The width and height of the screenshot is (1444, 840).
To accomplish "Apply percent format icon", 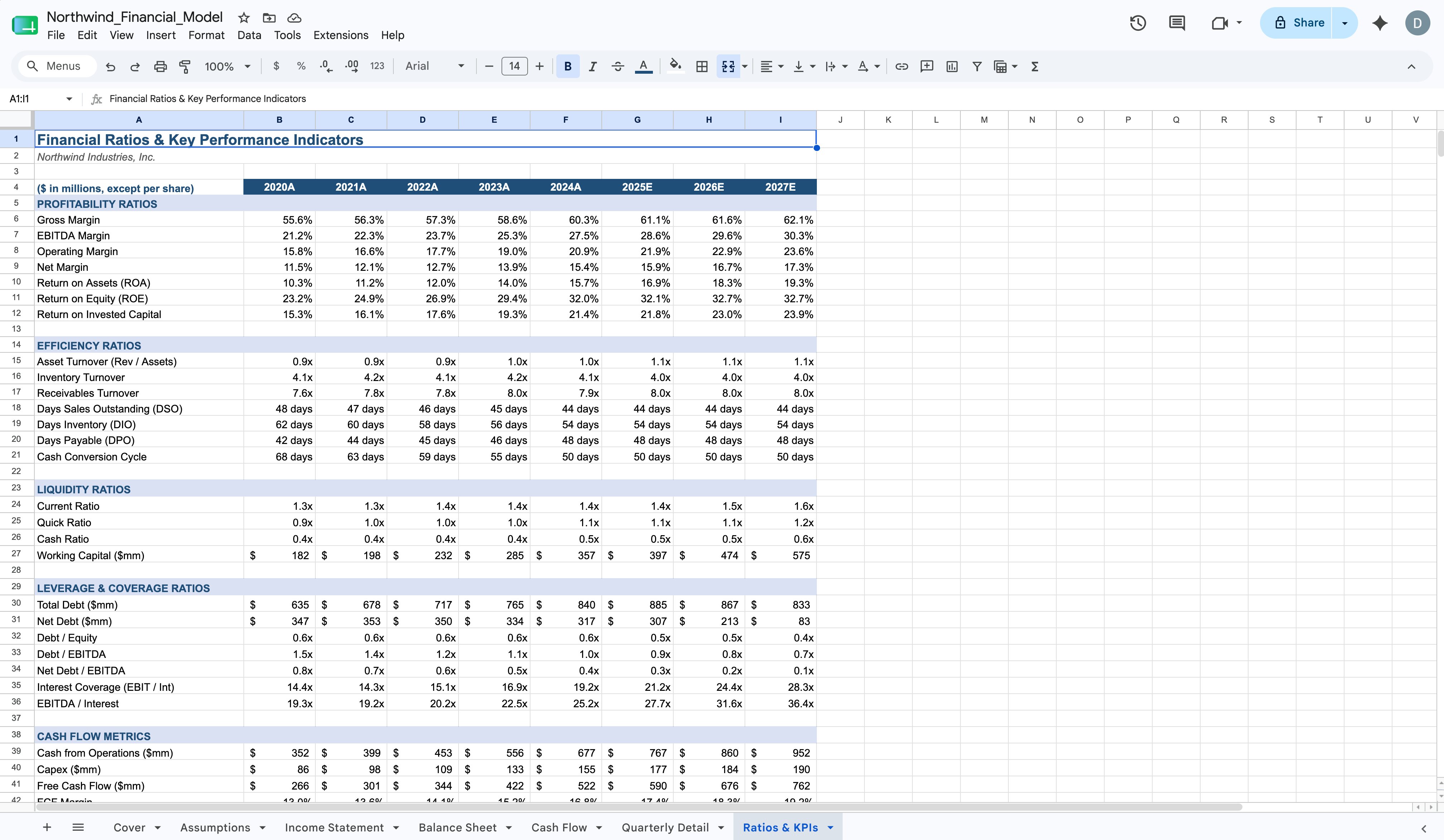I will (301, 67).
